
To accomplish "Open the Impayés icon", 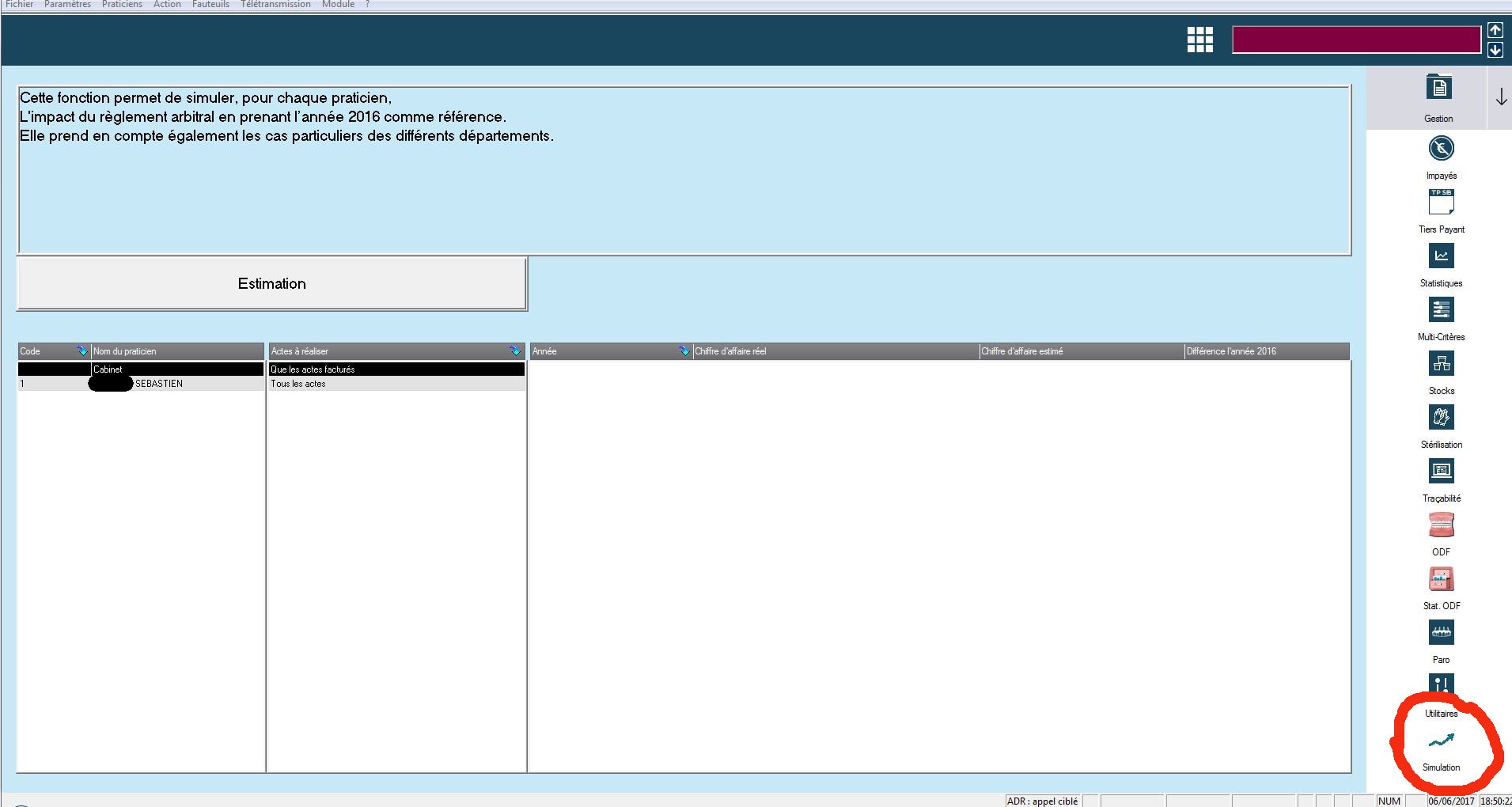I will tap(1441, 149).
